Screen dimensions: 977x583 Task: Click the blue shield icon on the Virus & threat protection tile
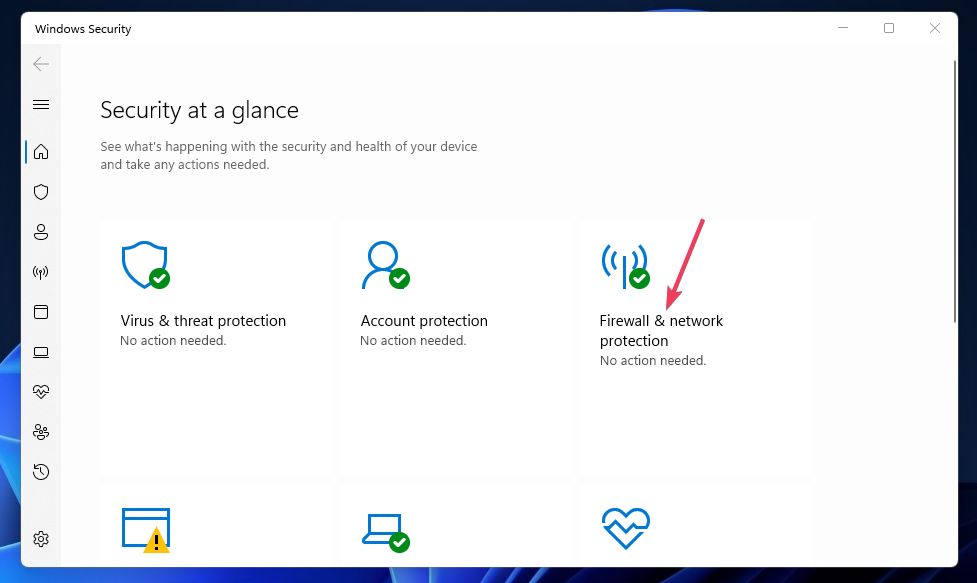(x=145, y=263)
